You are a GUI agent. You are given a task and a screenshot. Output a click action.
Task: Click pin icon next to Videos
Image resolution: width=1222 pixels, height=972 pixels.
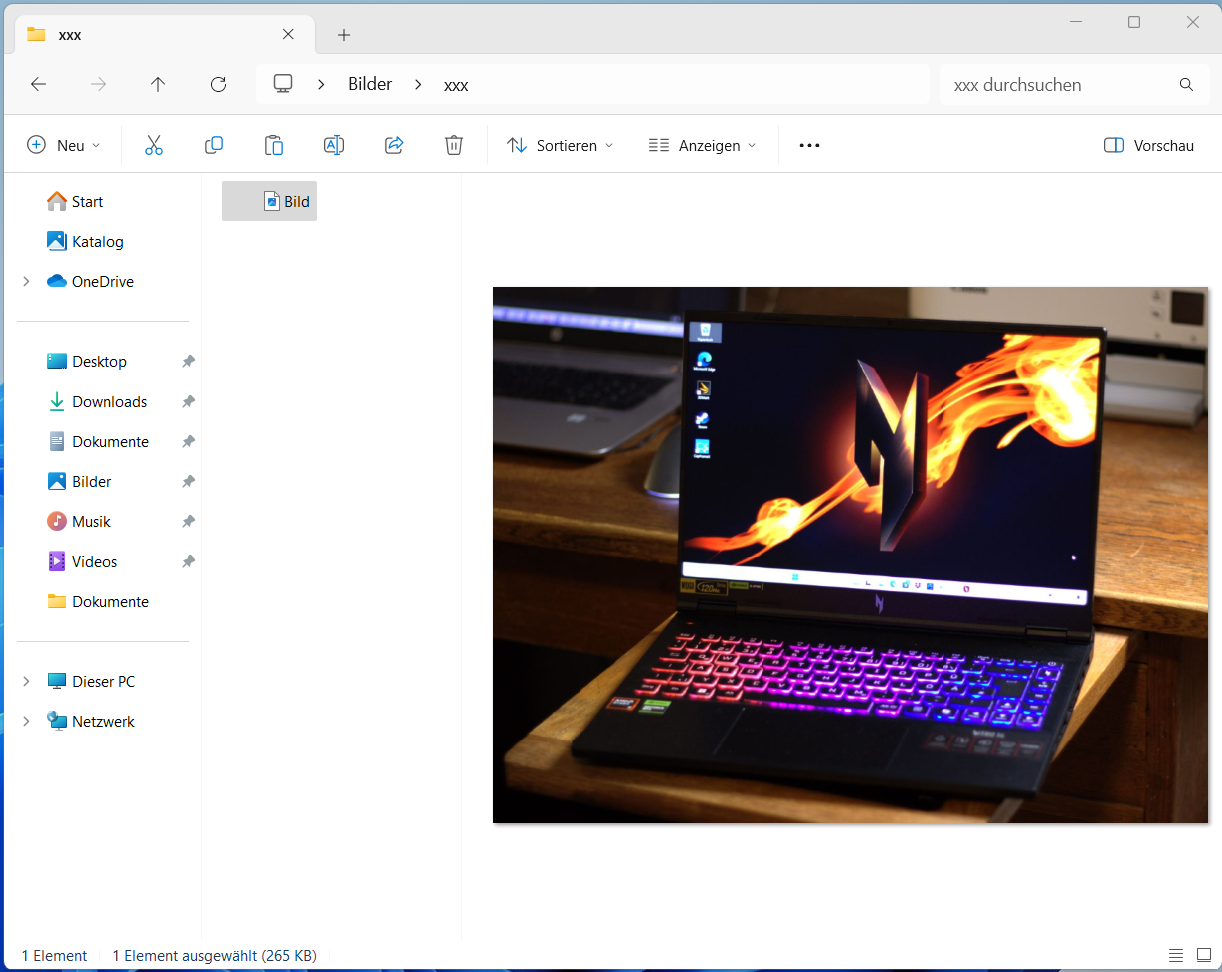coord(188,562)
